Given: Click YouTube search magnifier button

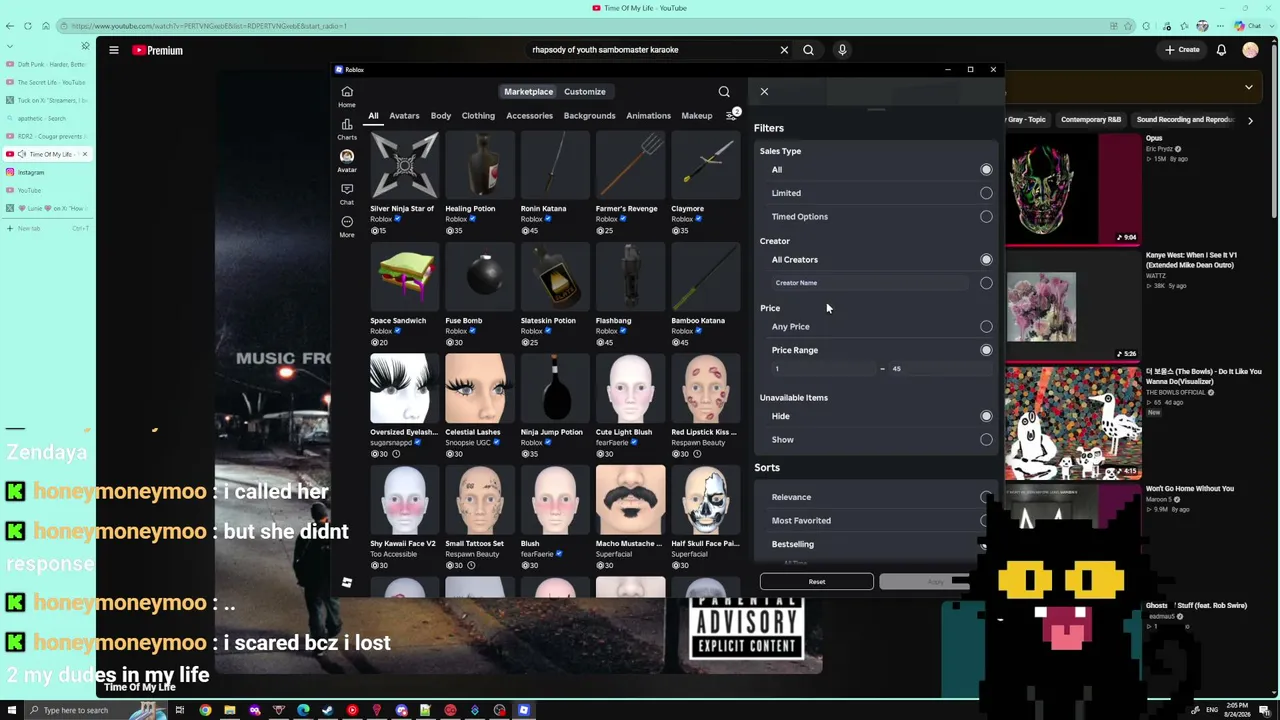Looking at the screenshot, I should (808, 50).
